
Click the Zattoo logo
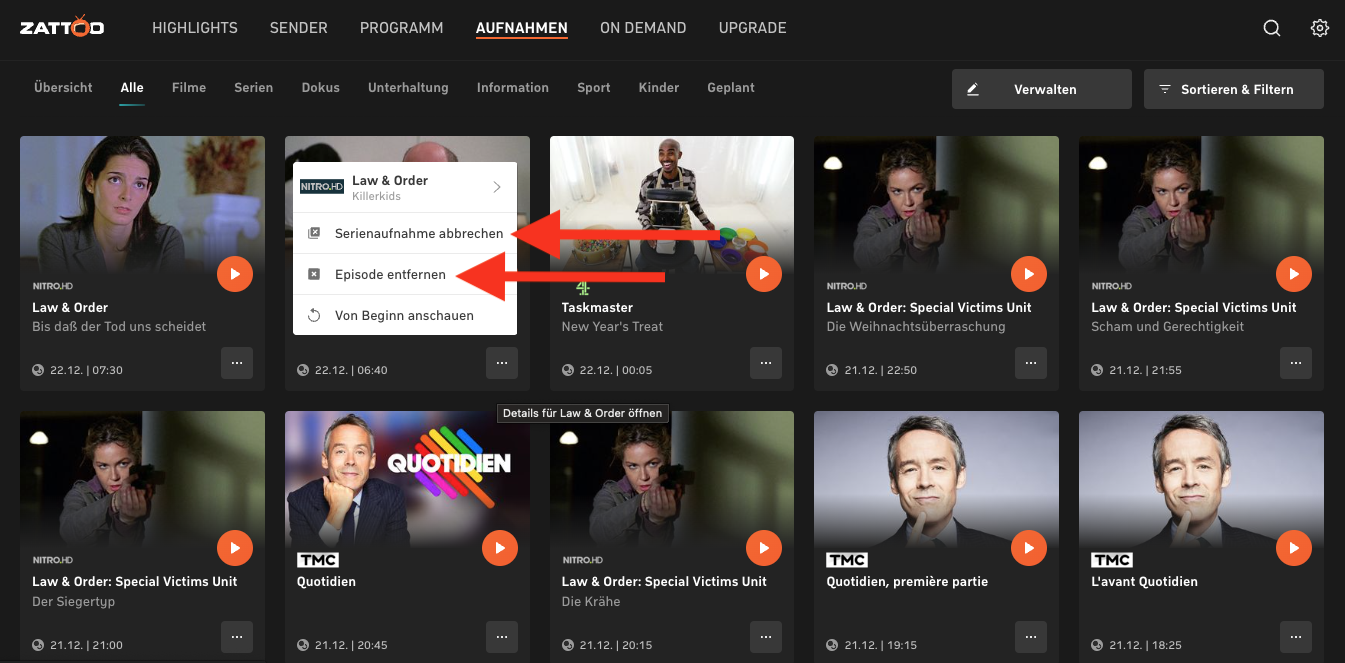[62, 28]
